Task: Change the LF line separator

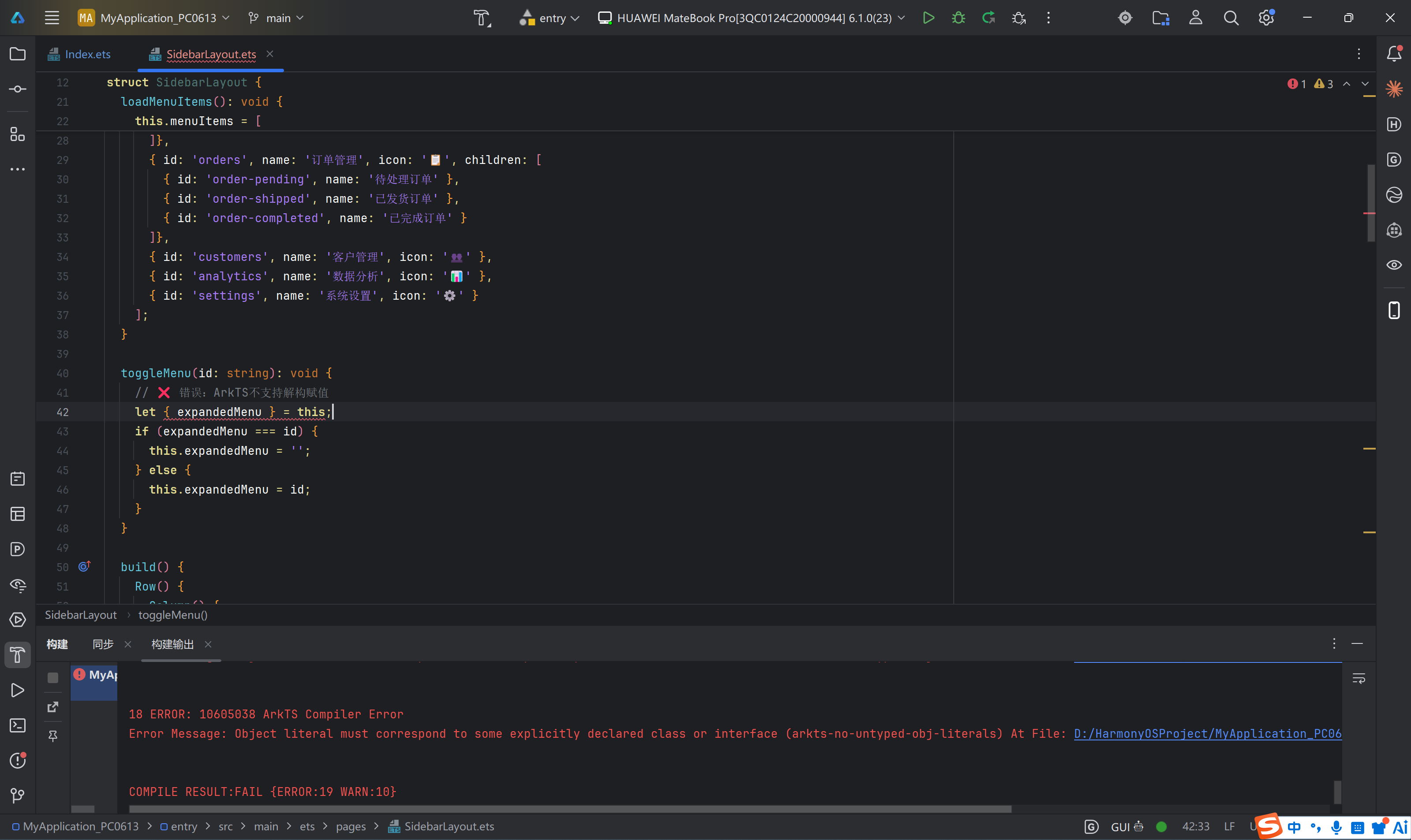Action: click(x=1229, y=826)
